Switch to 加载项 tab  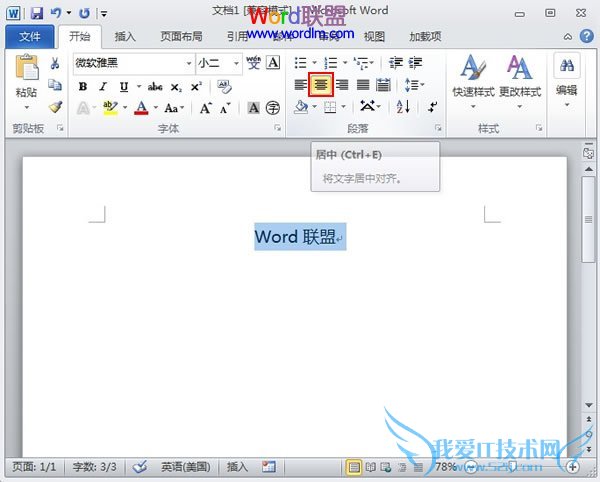425,37
